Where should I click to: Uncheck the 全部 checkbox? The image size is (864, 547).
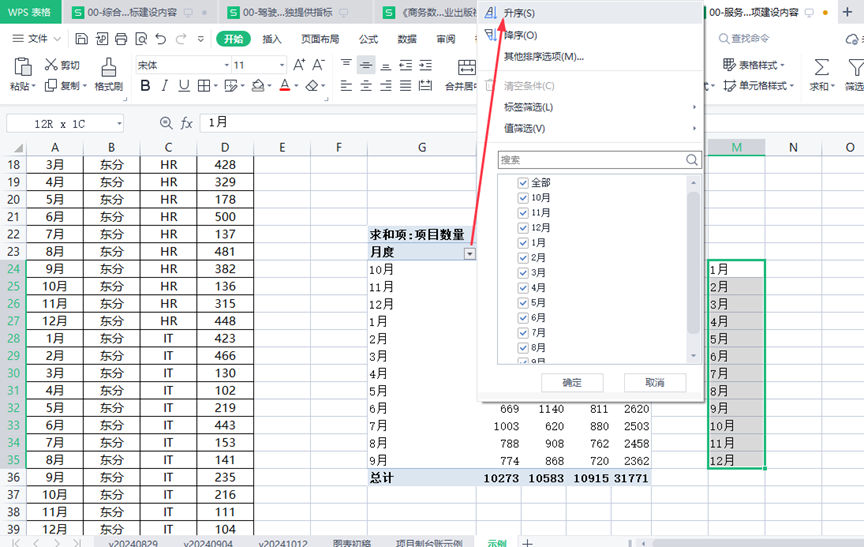[x=523, y=182]
